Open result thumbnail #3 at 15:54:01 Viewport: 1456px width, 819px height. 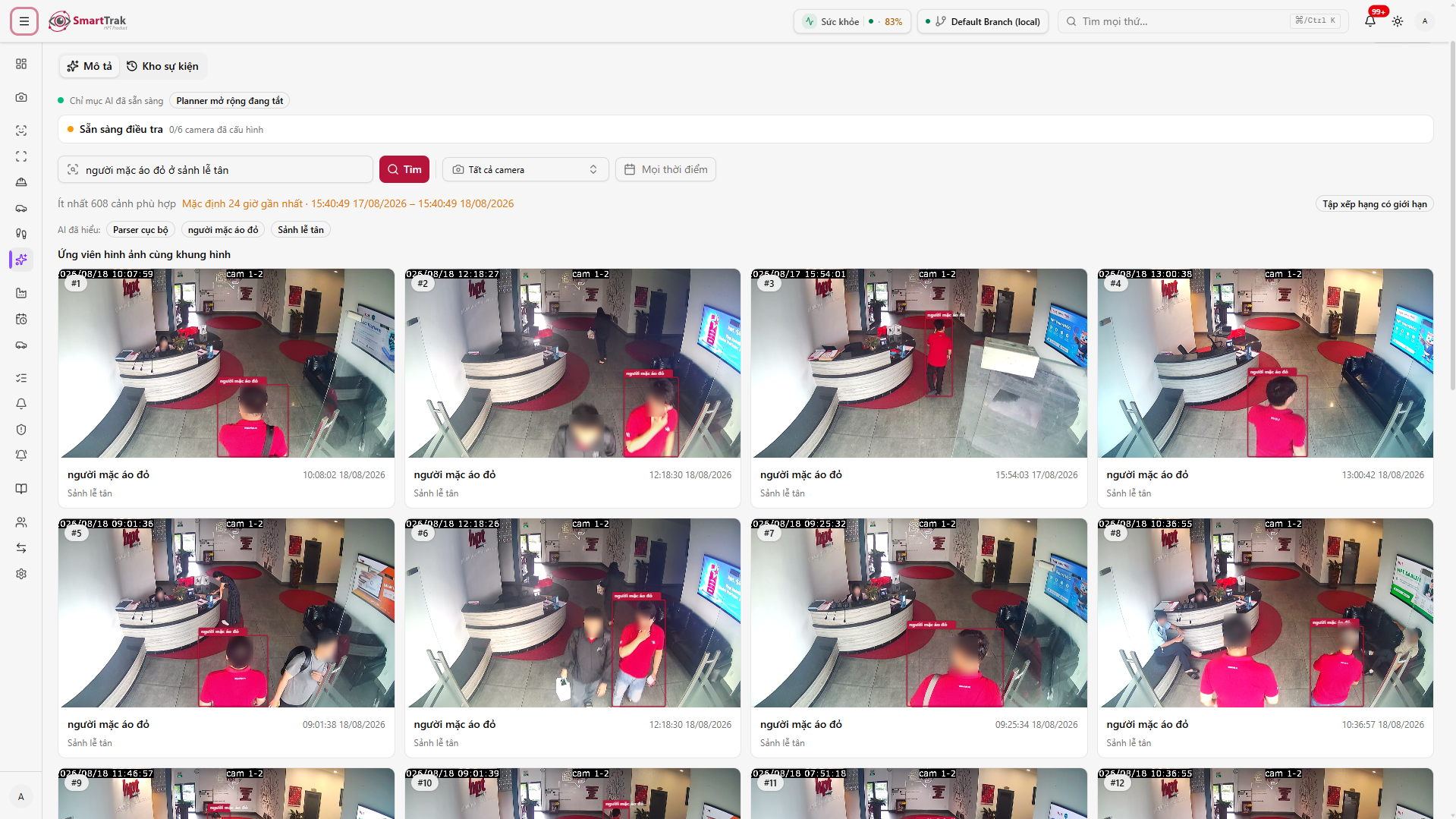[x=919, y=363]
